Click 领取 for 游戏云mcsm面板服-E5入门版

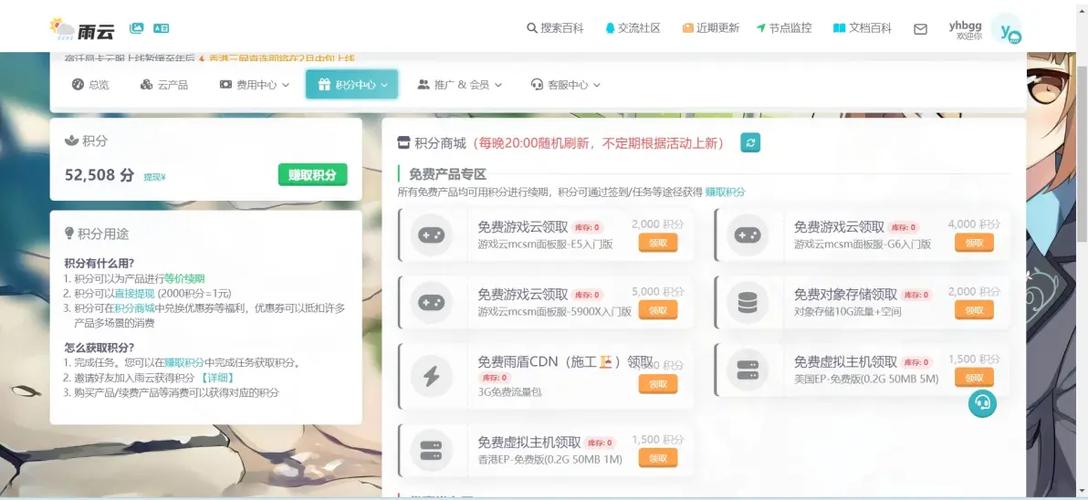point(658,243)
